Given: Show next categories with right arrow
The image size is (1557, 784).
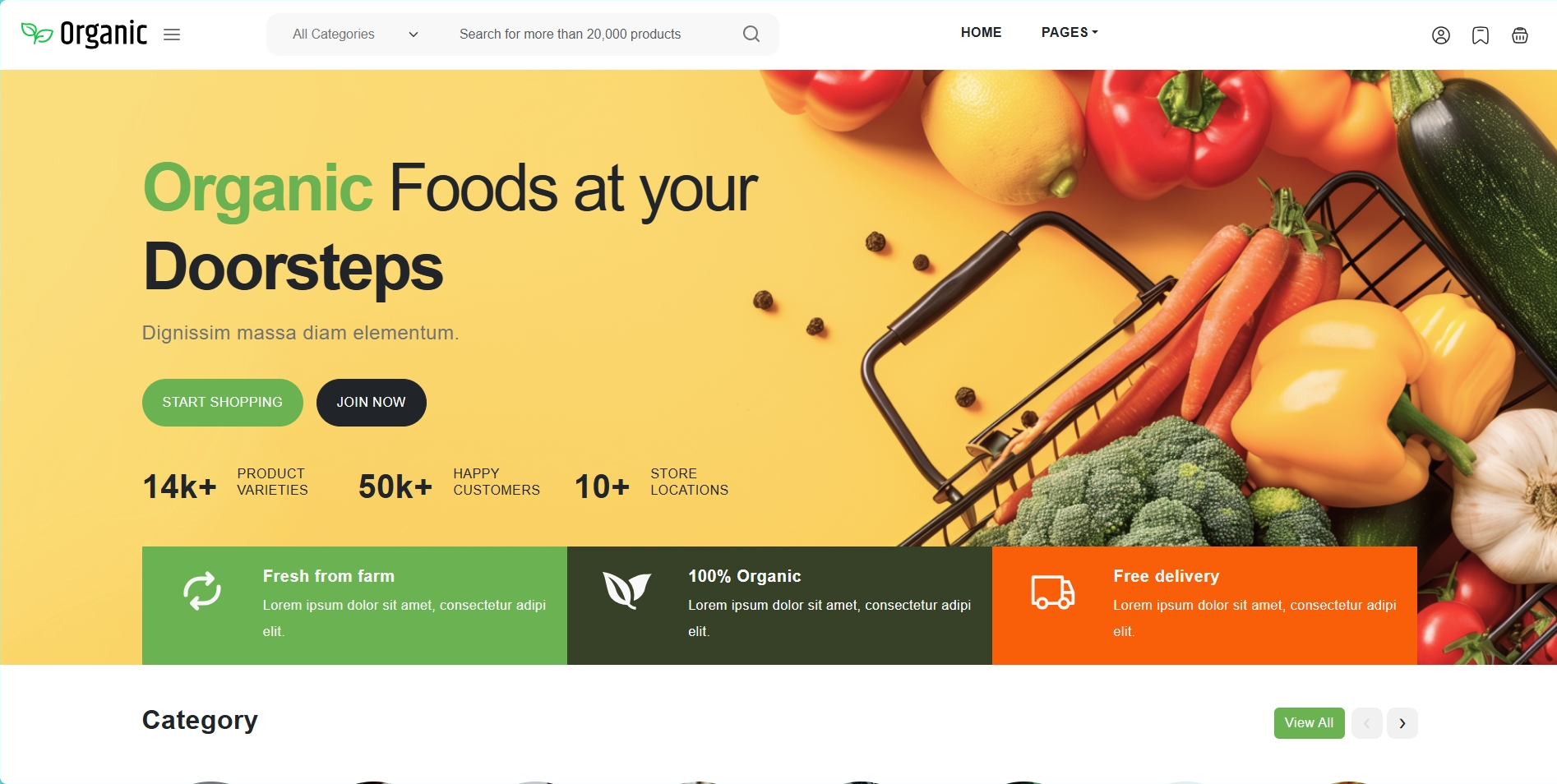Looking at the screenshot, I should [x=1402, y=723].
